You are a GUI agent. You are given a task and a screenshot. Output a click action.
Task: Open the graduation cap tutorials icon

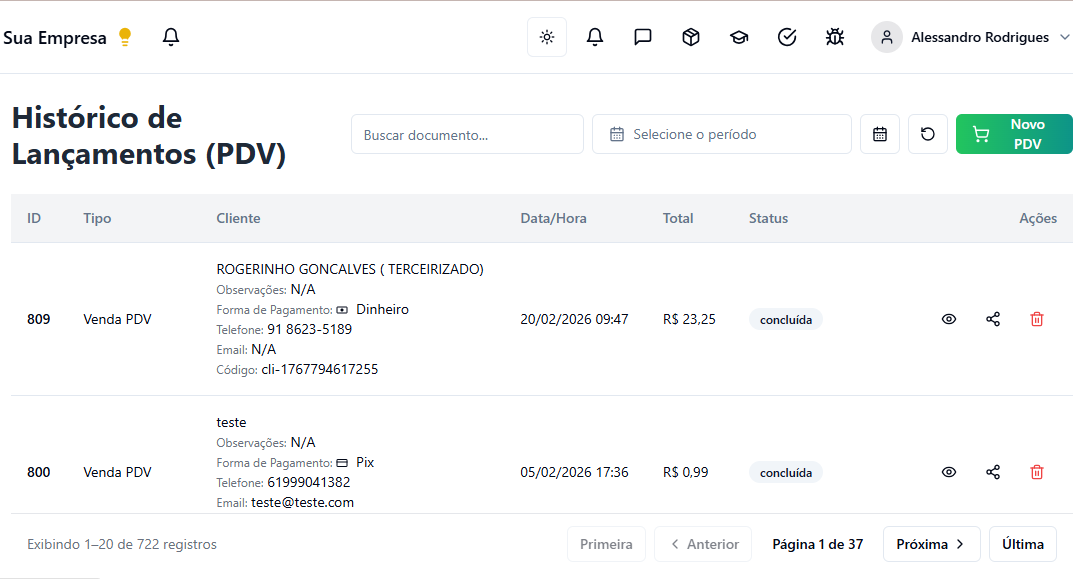[x=739, y=37]
